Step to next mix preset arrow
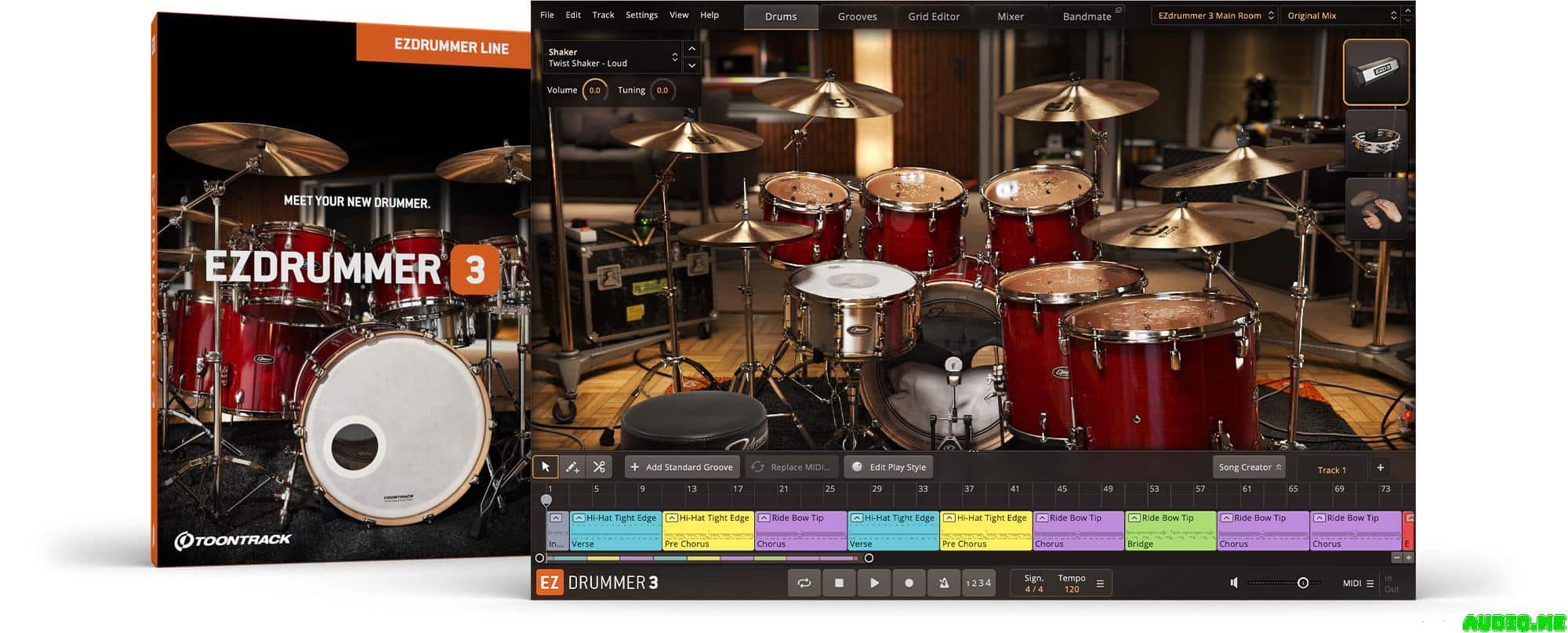 [x=1408, y=20]
